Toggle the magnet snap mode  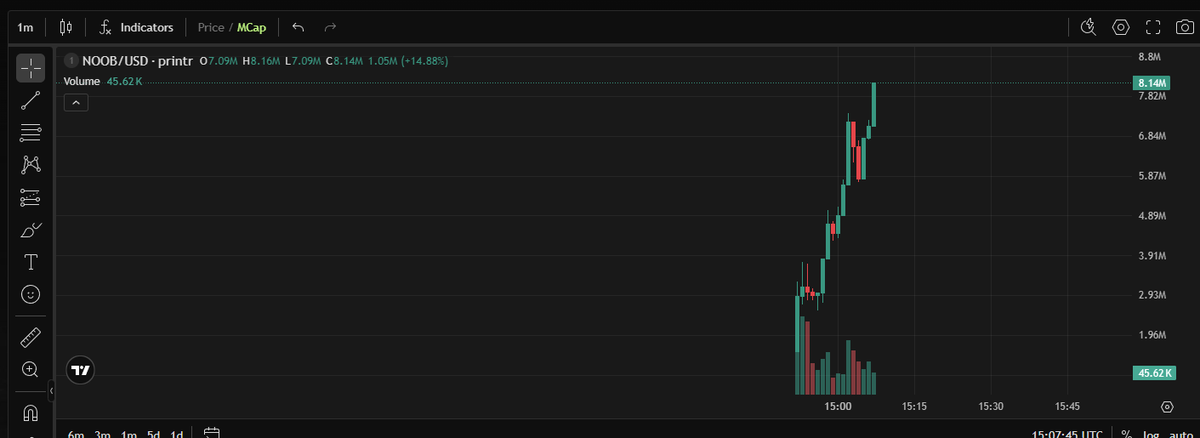click(x=31, y=412)
